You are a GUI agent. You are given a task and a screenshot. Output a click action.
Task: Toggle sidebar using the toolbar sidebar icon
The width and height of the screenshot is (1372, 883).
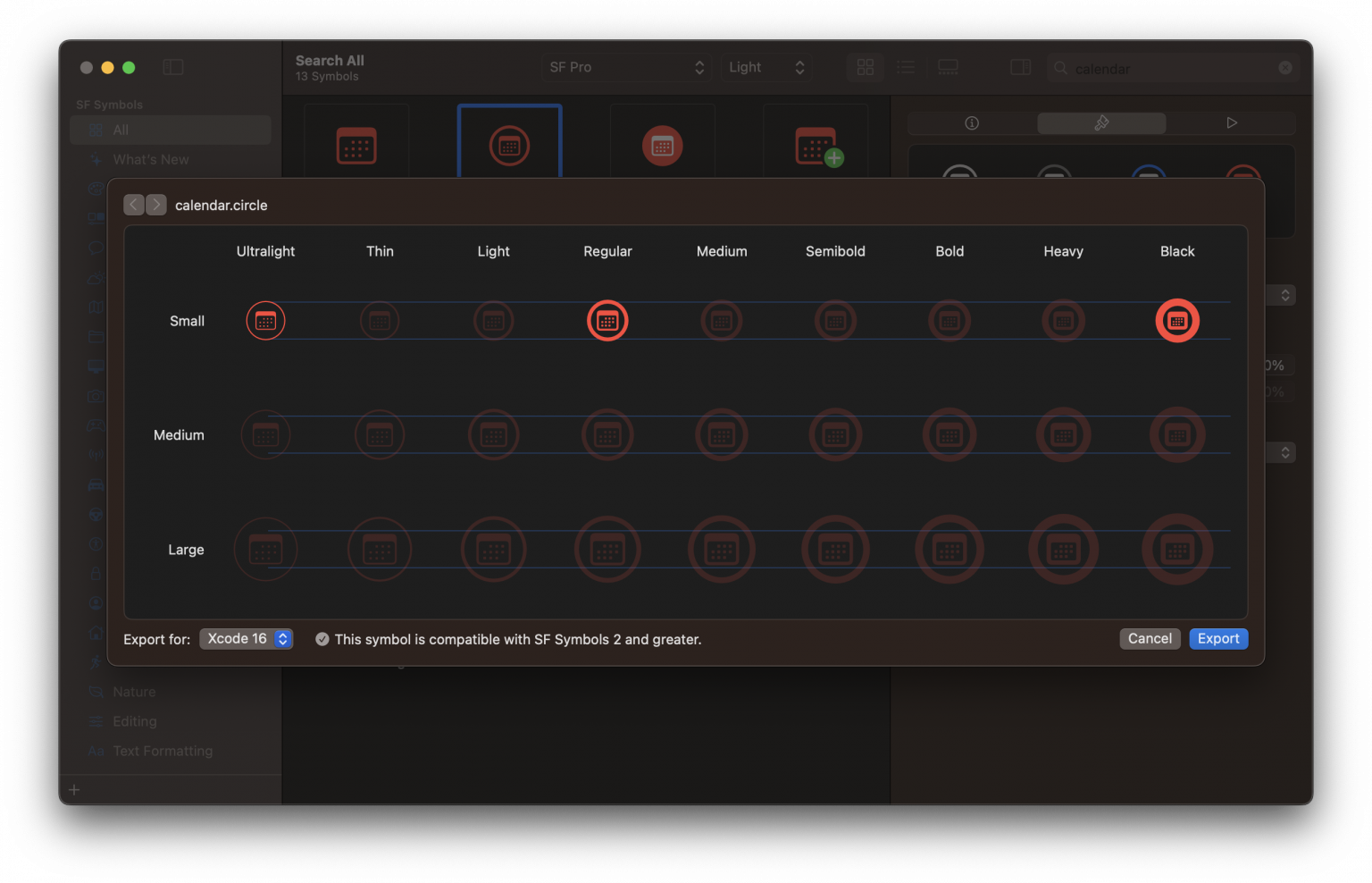[x=173, y=67]
